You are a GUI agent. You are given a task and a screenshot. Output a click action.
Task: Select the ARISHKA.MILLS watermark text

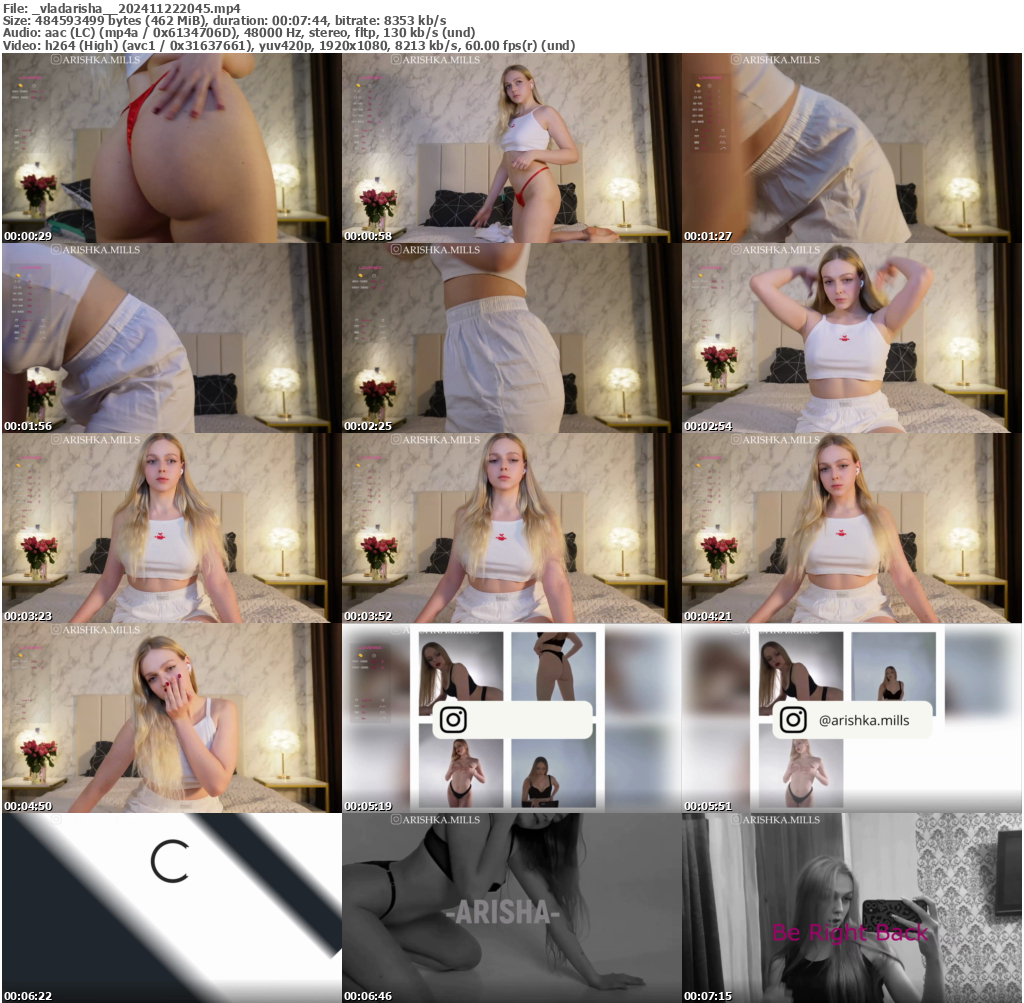pos(100,60)
